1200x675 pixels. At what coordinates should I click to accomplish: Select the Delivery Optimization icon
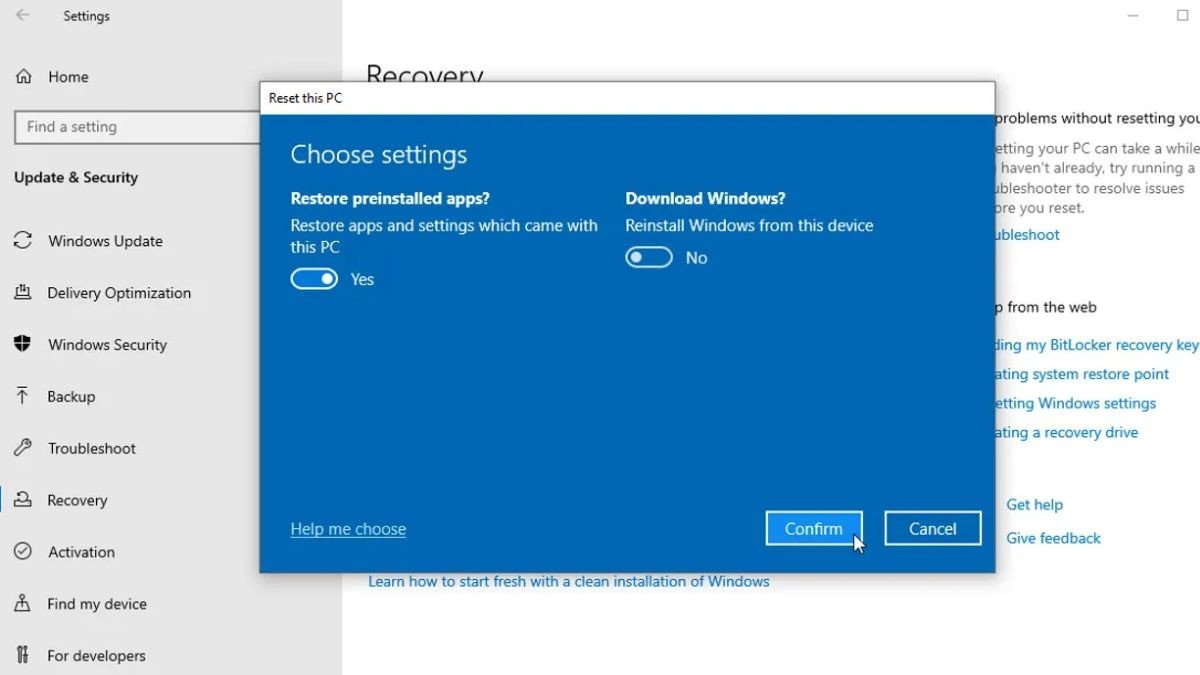coord(21,293)
